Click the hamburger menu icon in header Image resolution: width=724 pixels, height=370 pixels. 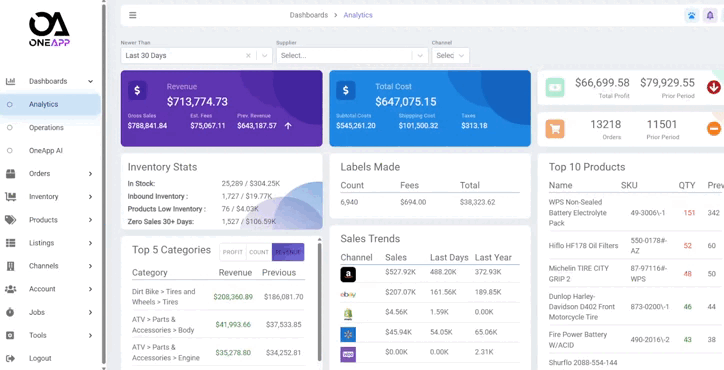pos(133,15)
